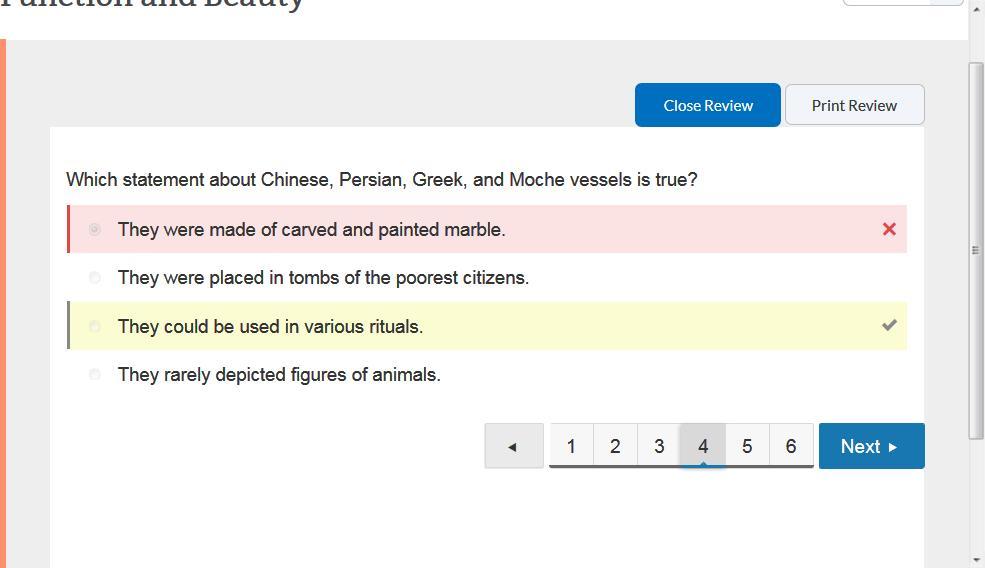The image size is (985, 568).
Task: Click the Close Review button
Action: pos(708,105)
